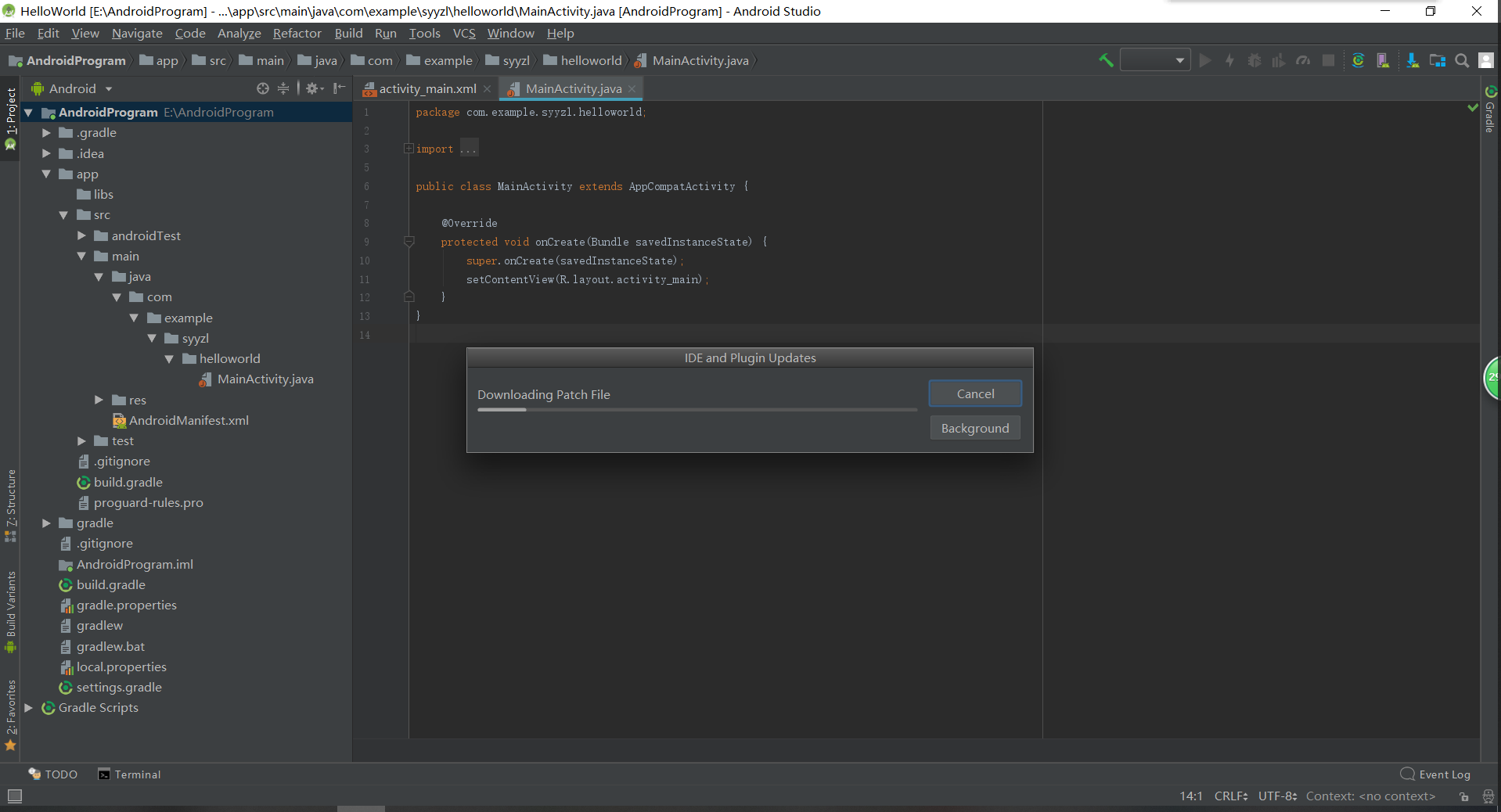The width and height of the screenshot is (1501, 812).
Task: Toggle the 2: Favorites side panel
Action: (x=11, y=715)
